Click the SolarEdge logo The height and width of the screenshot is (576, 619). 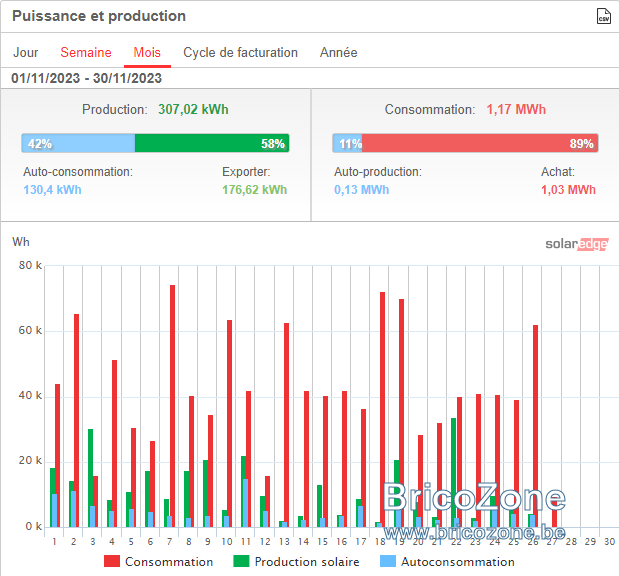[x=576, y=244]
